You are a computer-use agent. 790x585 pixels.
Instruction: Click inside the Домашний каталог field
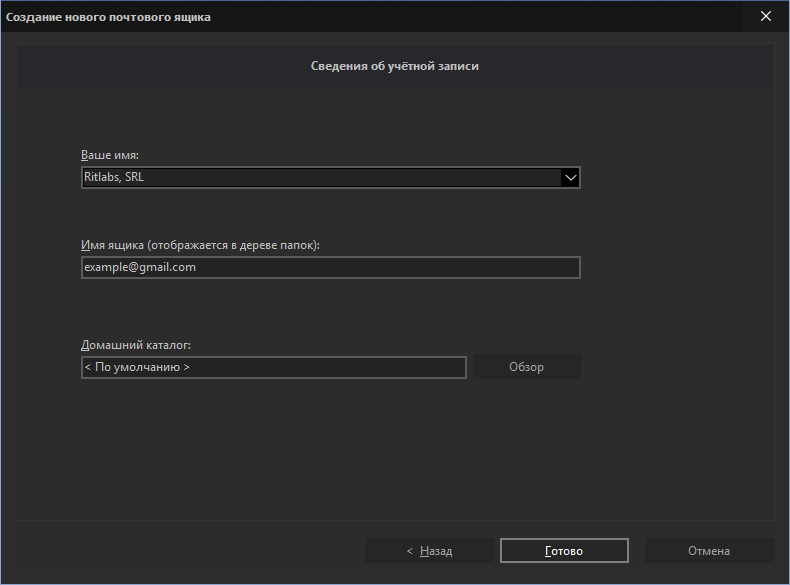pyautogui.click(x=274, y=367)
